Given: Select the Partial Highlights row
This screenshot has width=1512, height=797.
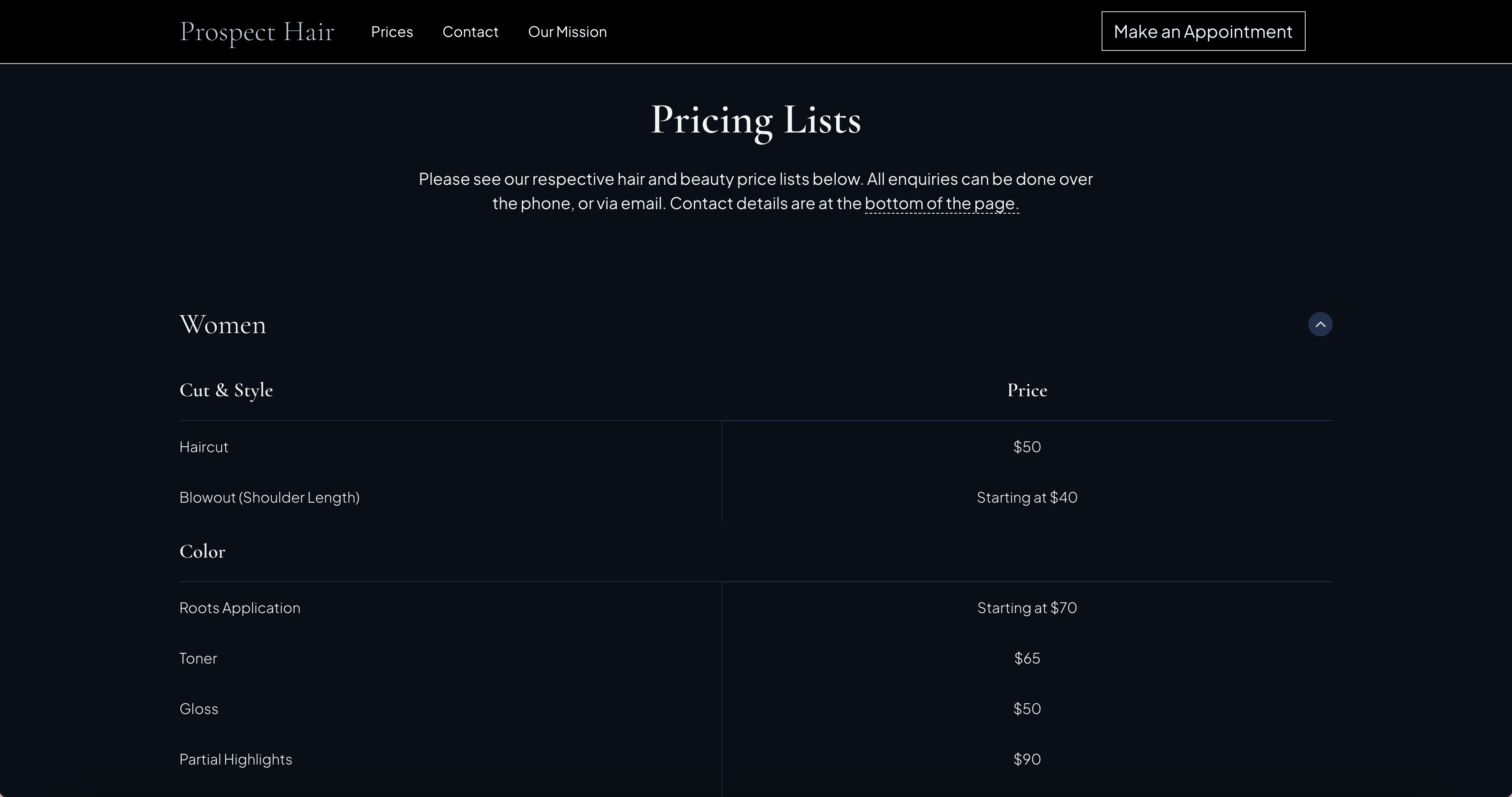Looking at the screenshot, I should tap(235, 759).
